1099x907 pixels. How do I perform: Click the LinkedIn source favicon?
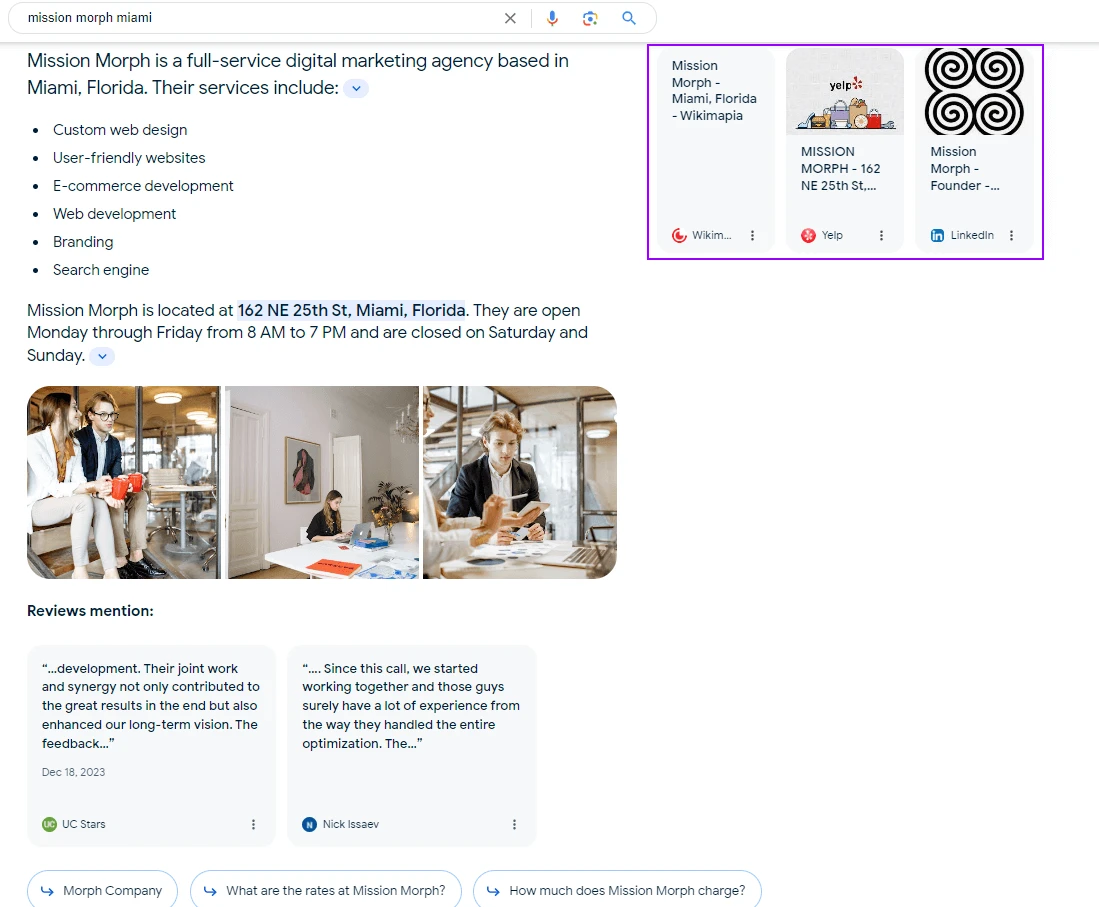[937, 236]
